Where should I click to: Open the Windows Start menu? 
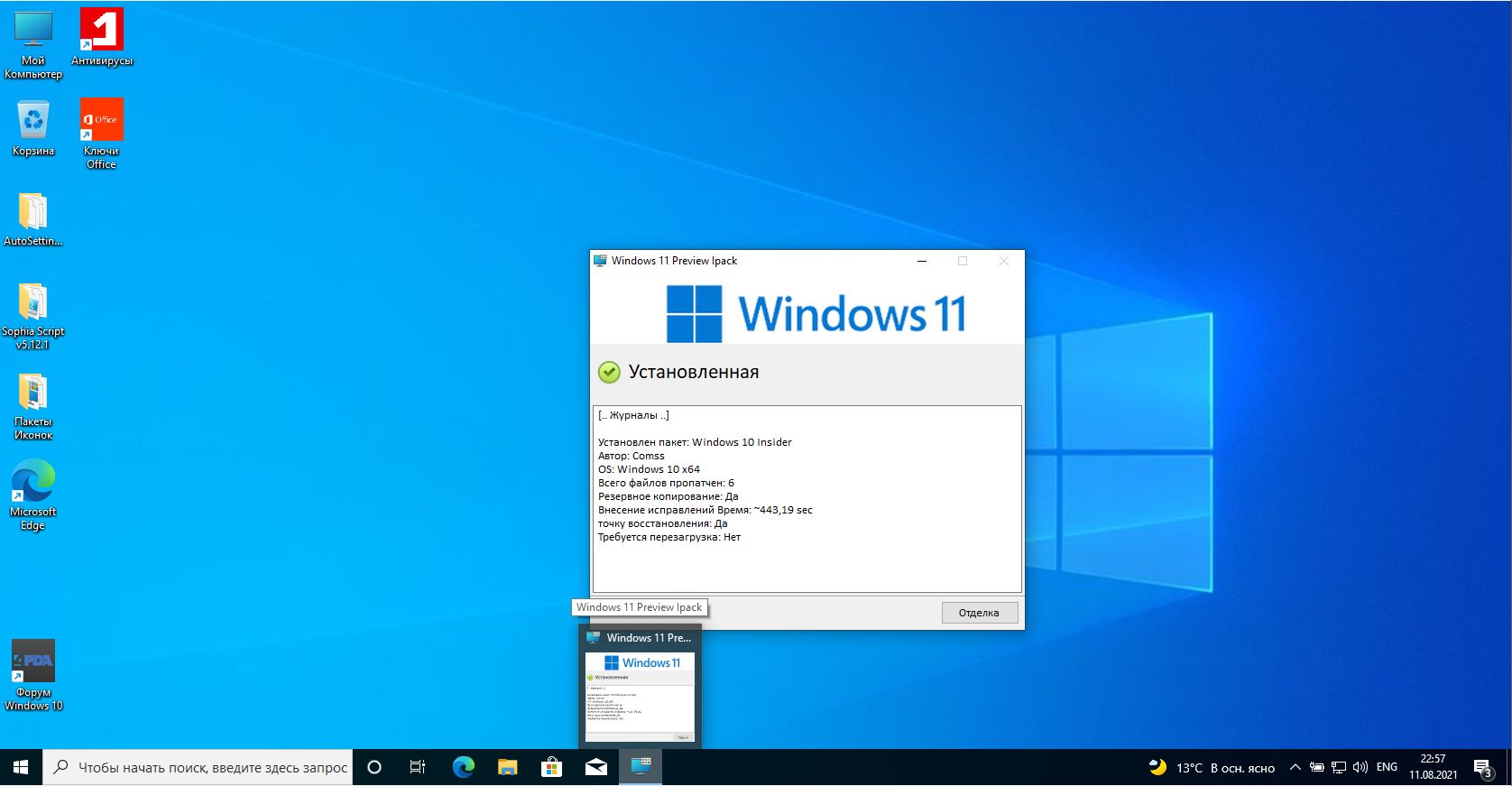pos(21,767)
